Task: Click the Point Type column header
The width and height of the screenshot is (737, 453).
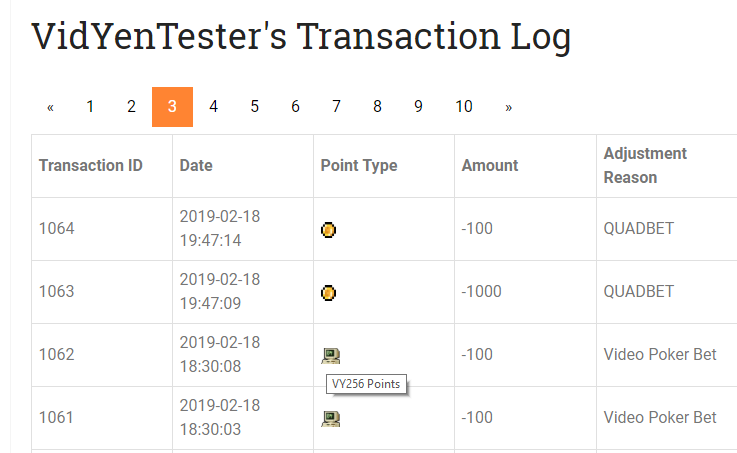Action: (x=359, y=165)
